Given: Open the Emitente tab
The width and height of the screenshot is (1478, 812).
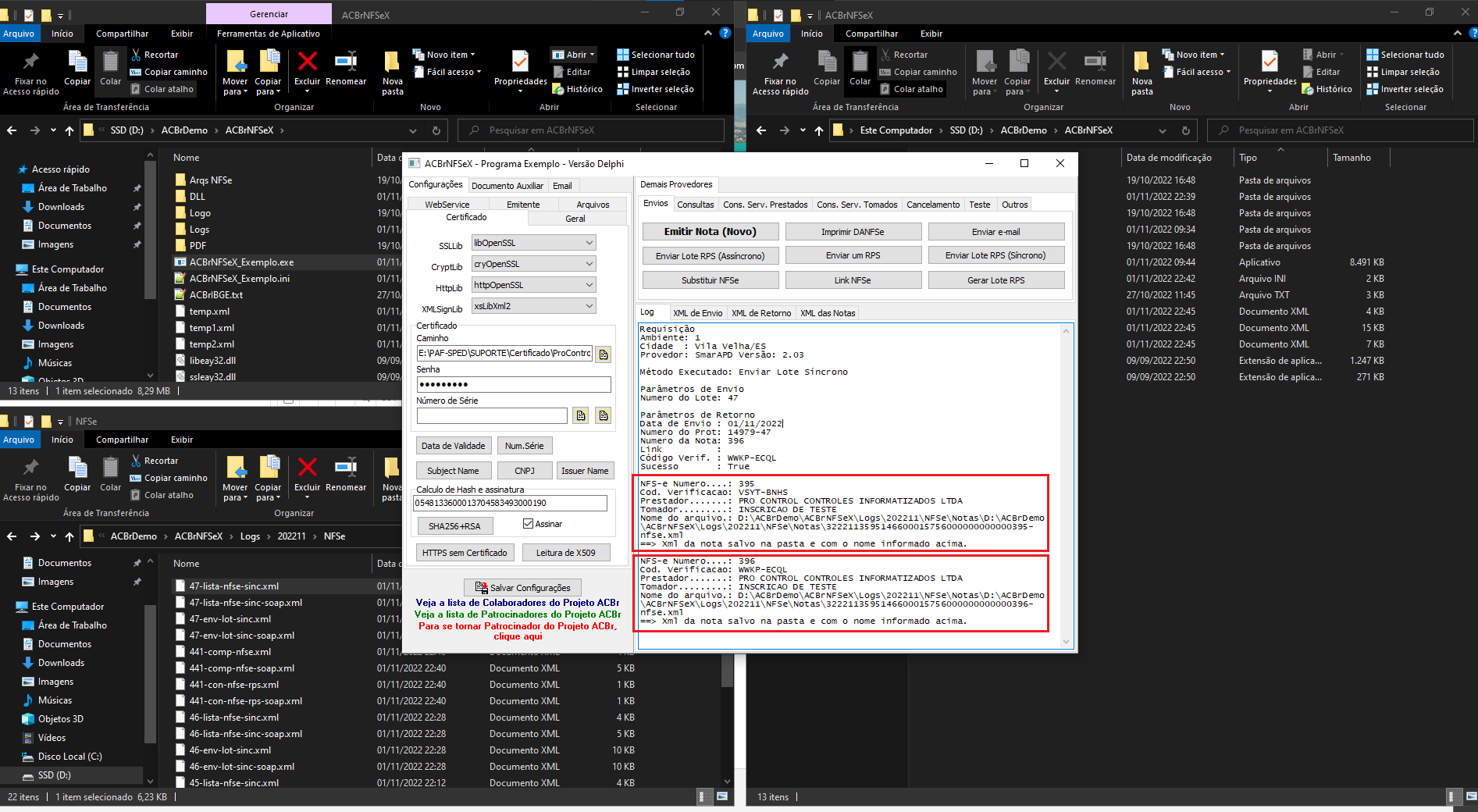Looking at the screenshot, I should [523, 205].
